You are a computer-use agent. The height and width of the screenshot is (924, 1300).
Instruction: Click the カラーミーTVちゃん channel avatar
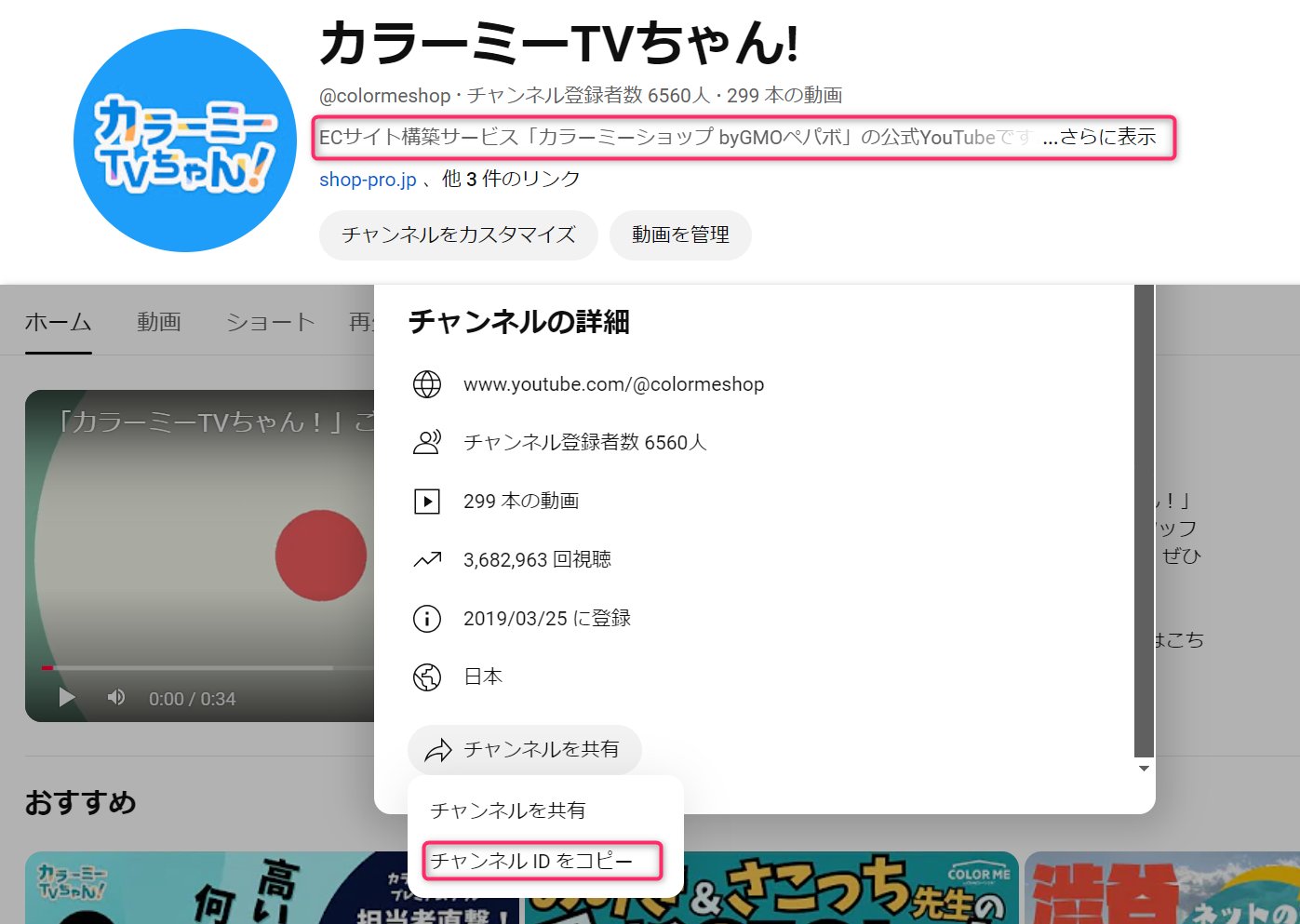pos(185,141)
